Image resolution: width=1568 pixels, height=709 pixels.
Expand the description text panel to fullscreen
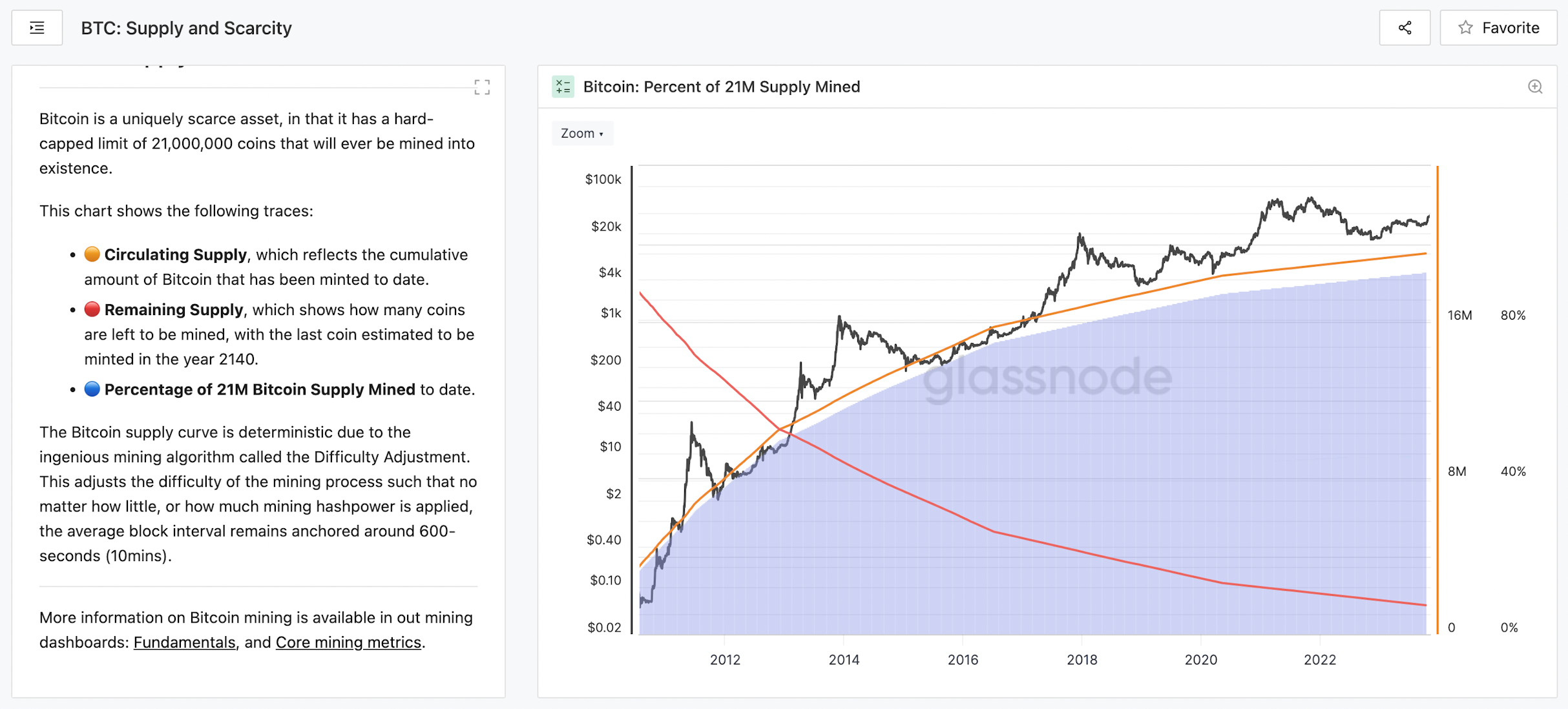tap(482, 87)
